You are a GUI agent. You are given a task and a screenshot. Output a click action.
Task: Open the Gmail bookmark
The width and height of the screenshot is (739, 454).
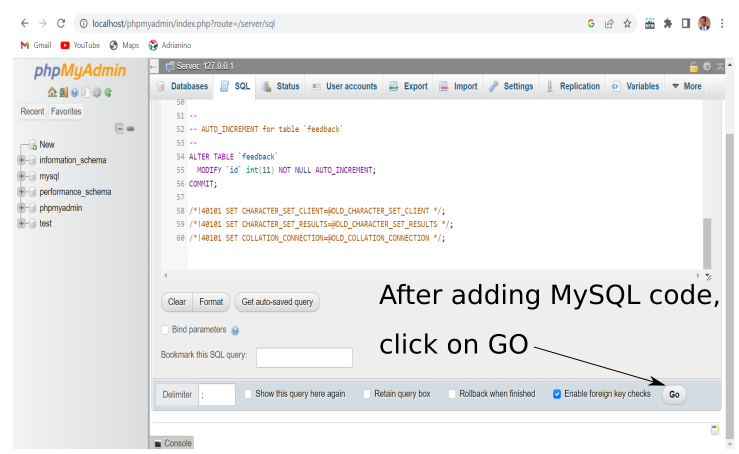pyautogui.click(x=36, y=45)
